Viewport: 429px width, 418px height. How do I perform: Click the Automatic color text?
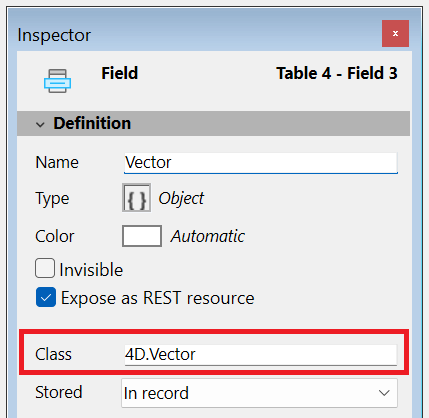tap(208, 236)
